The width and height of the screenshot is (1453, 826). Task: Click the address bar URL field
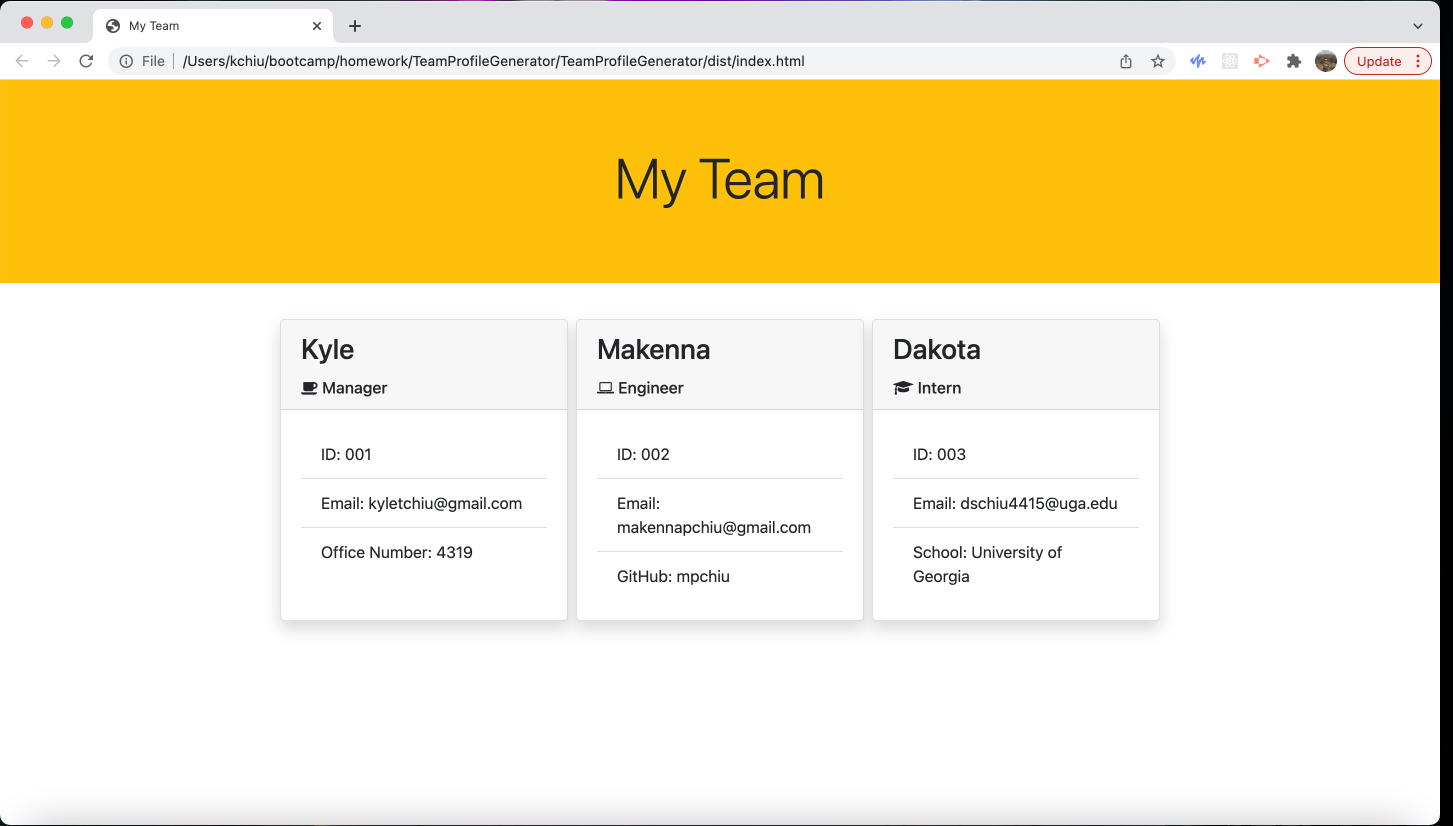(x=640, y=61)
